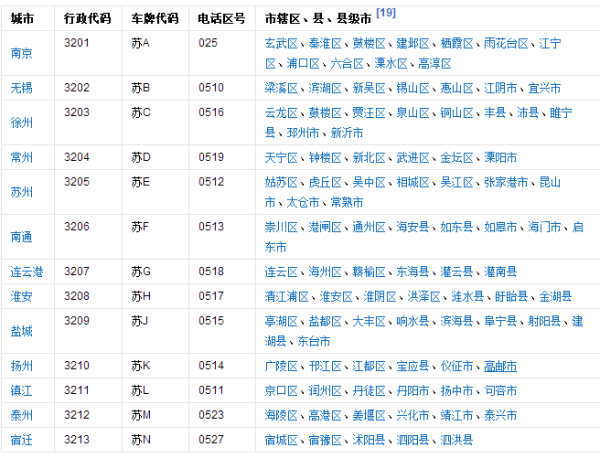Click the 玄武区 district link
Viewport: 600px width, 458px height.
tap(281, 43)
